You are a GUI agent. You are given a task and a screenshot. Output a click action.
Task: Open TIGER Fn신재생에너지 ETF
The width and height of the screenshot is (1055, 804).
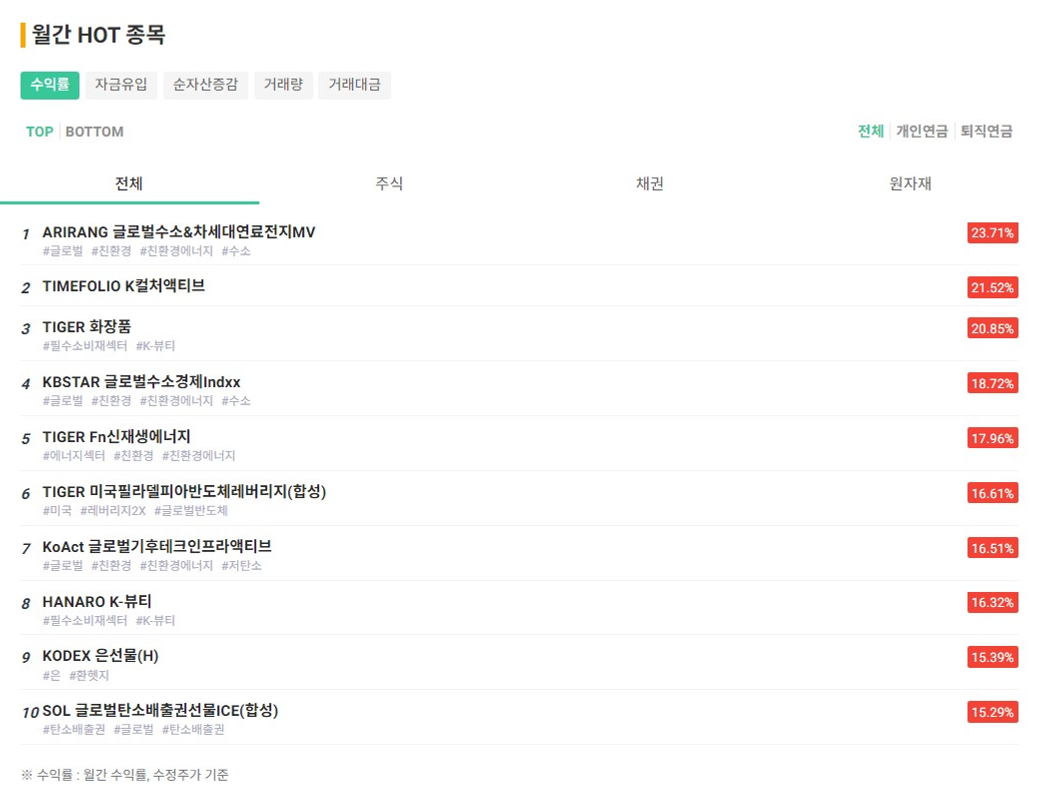coord(116,437)
